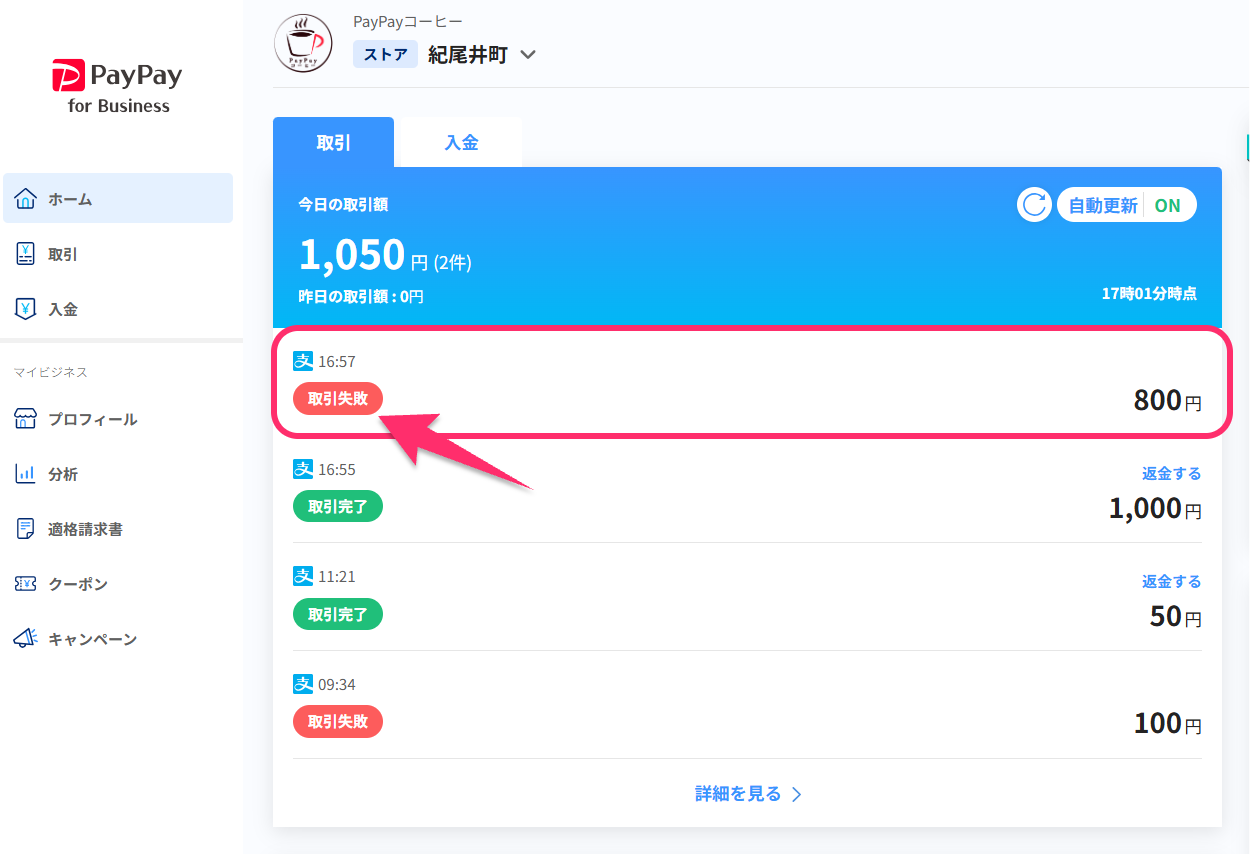1250x854 pixels.
Task: Click the 取引完了 badge at 16:55
Action: click(x=338, y=506)
